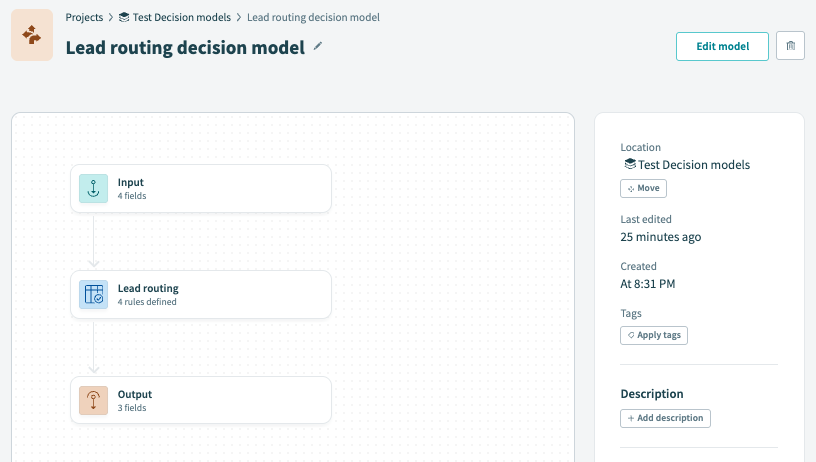This screenshot has height=462, width=816.
Task: Select the Output node with 3 fields
Action: [201, 400]
